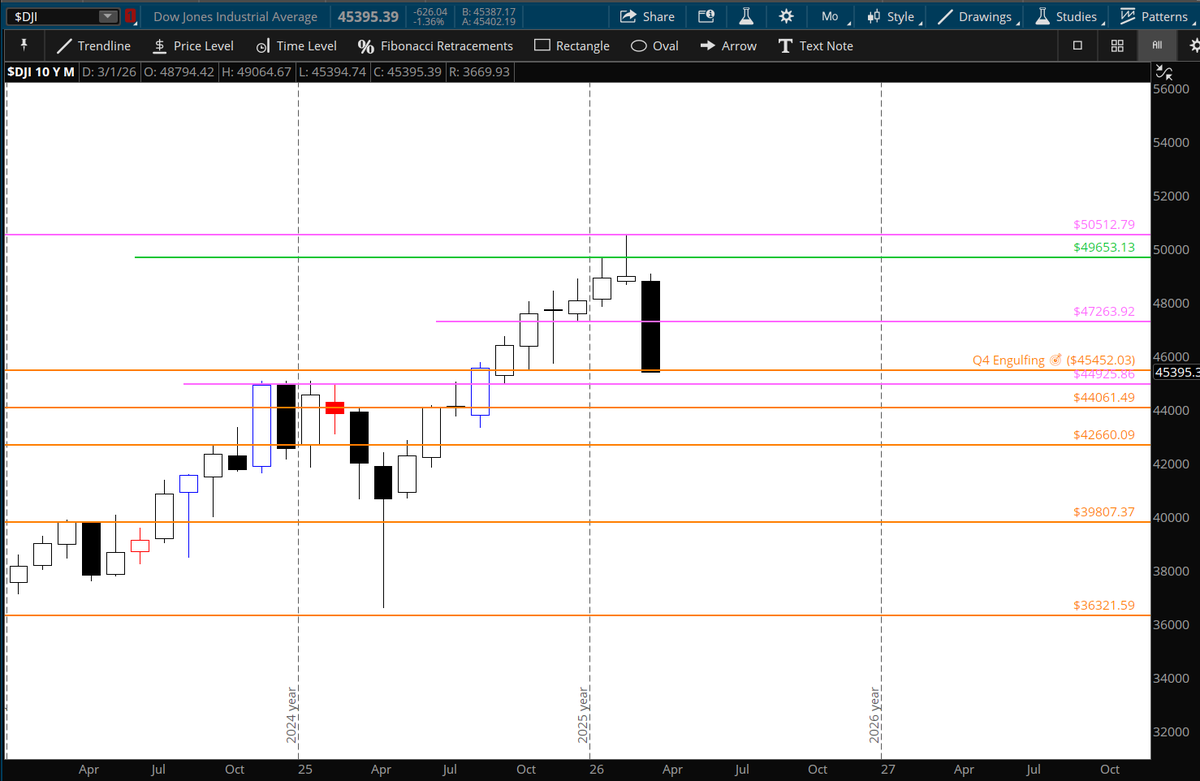Select the Arrow drawing tool
The height and width of the screenshot is (781, 1200).
[x=728, y=46]
